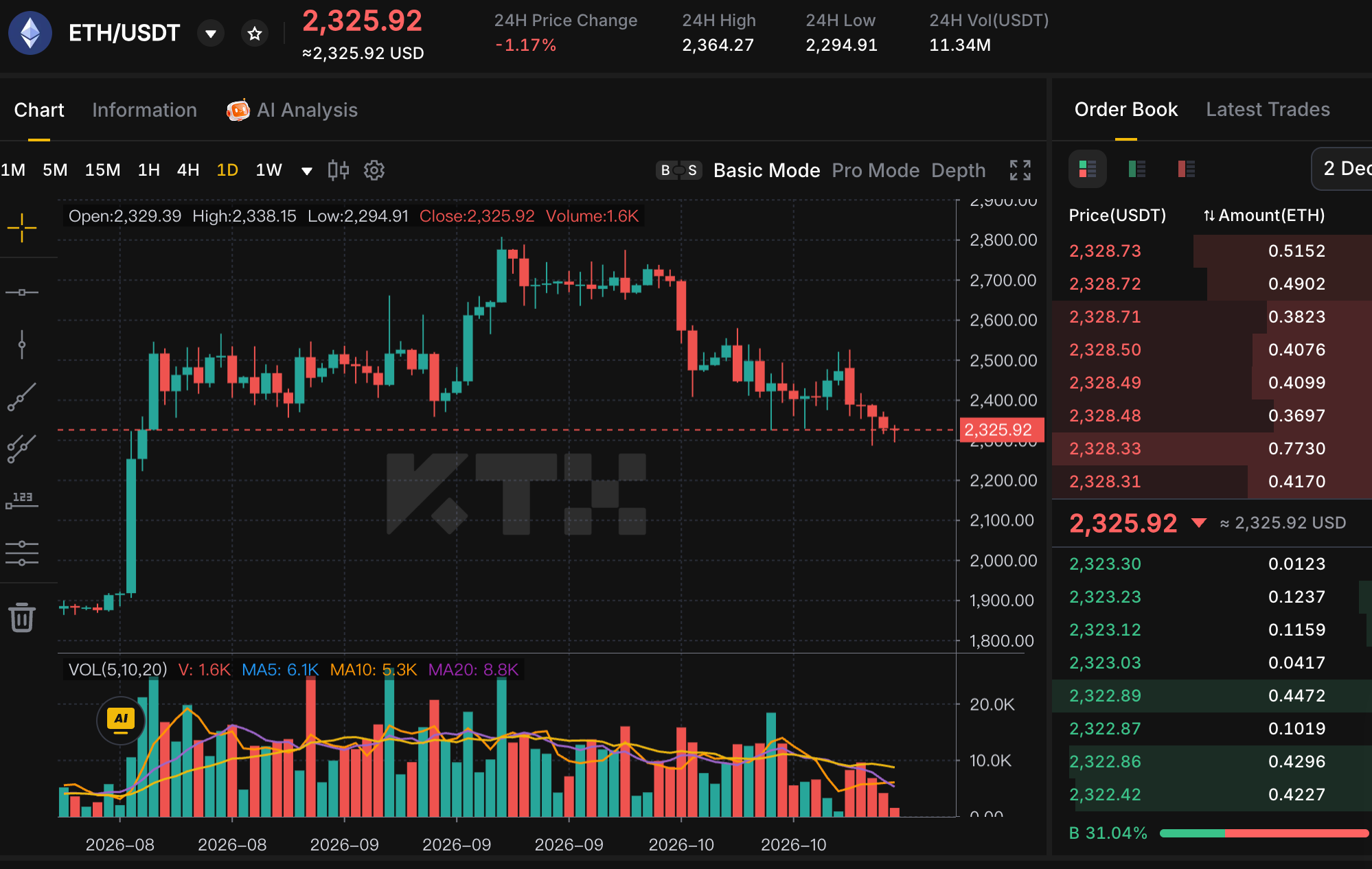Switch chart to Depth view

(x=958, y=170)
